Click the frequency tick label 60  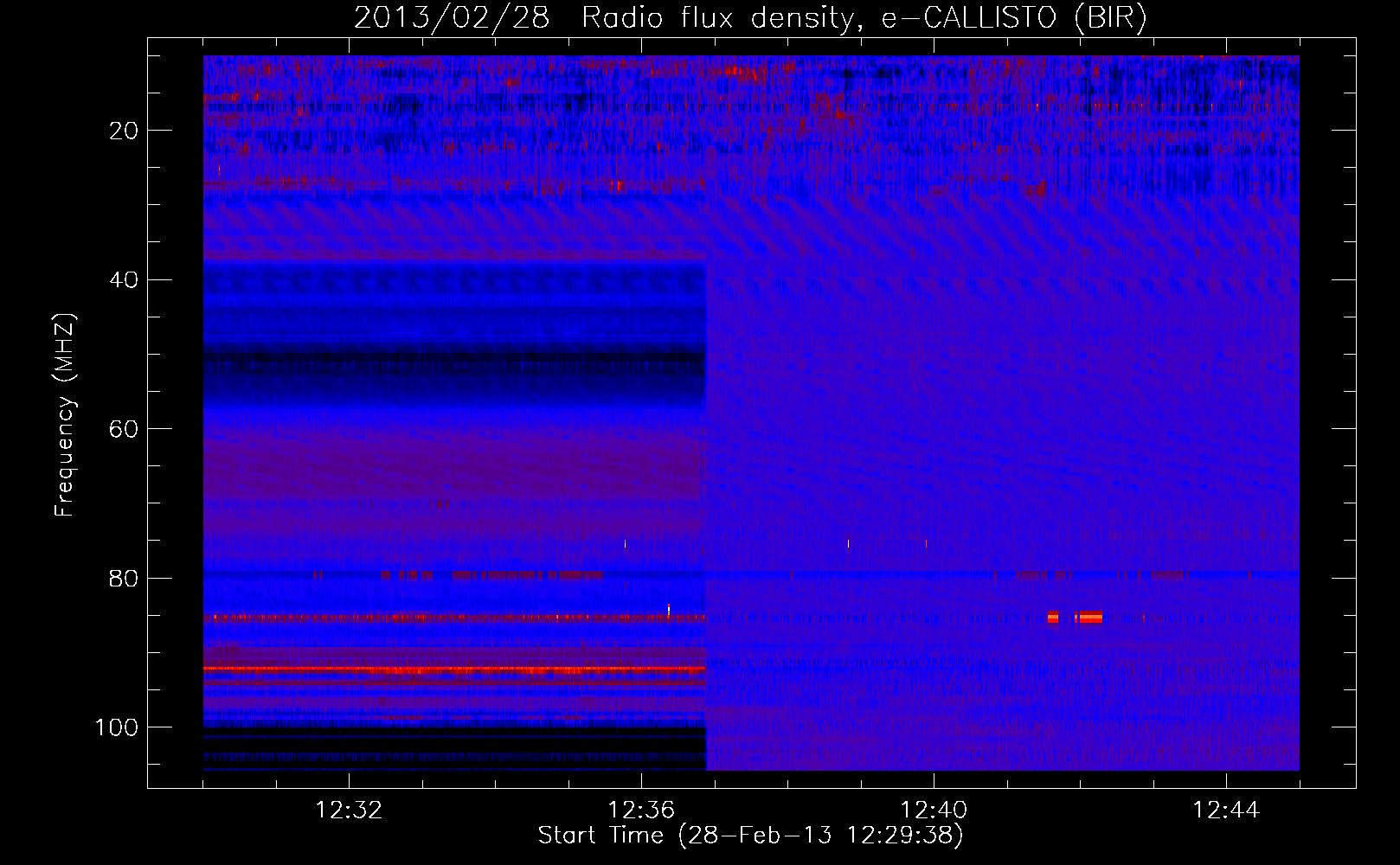click(x=124, y=430)
